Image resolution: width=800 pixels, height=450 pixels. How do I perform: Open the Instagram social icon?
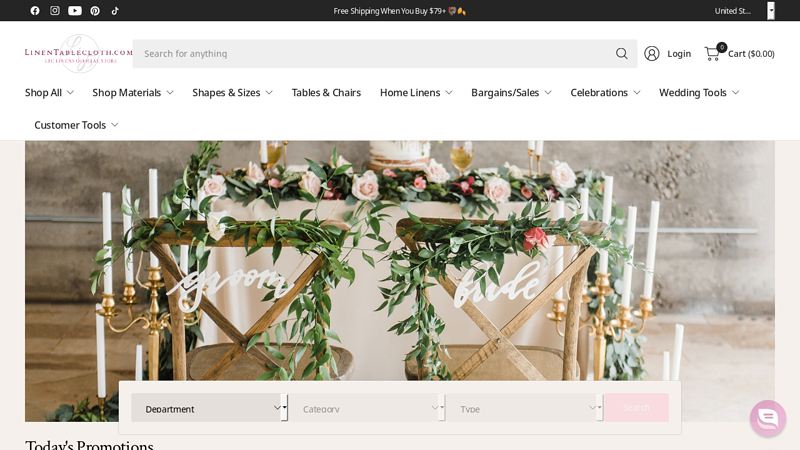(55, 11)
